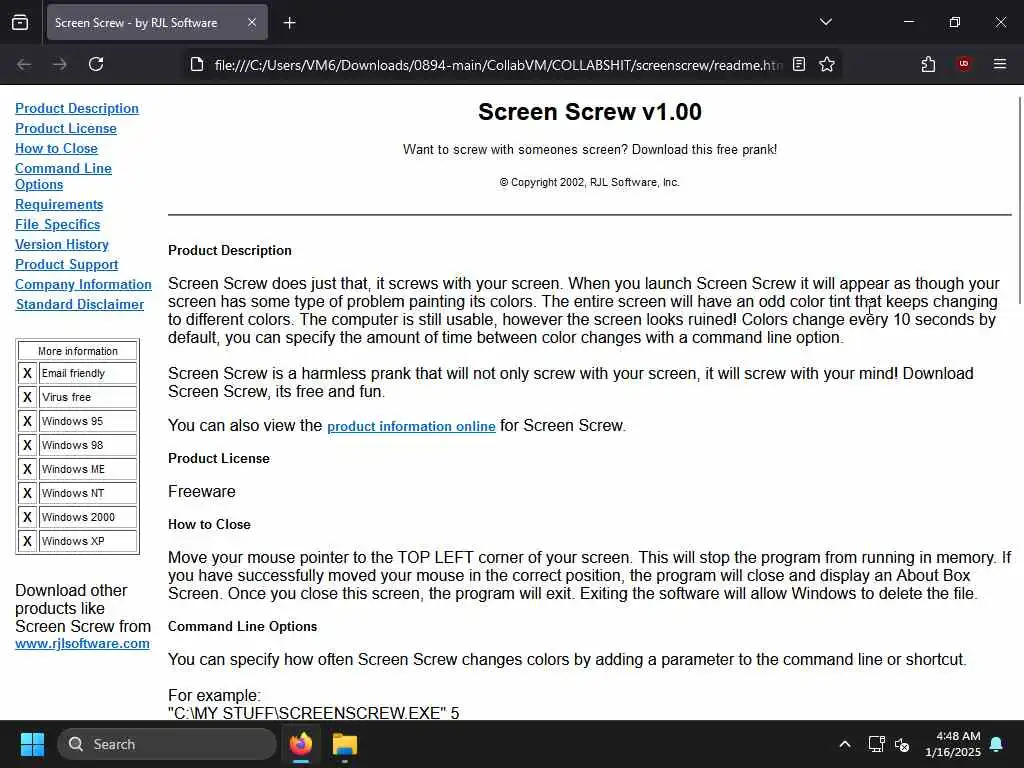
Task: Jump to File Specifics link
Action: tap(57, 225)
